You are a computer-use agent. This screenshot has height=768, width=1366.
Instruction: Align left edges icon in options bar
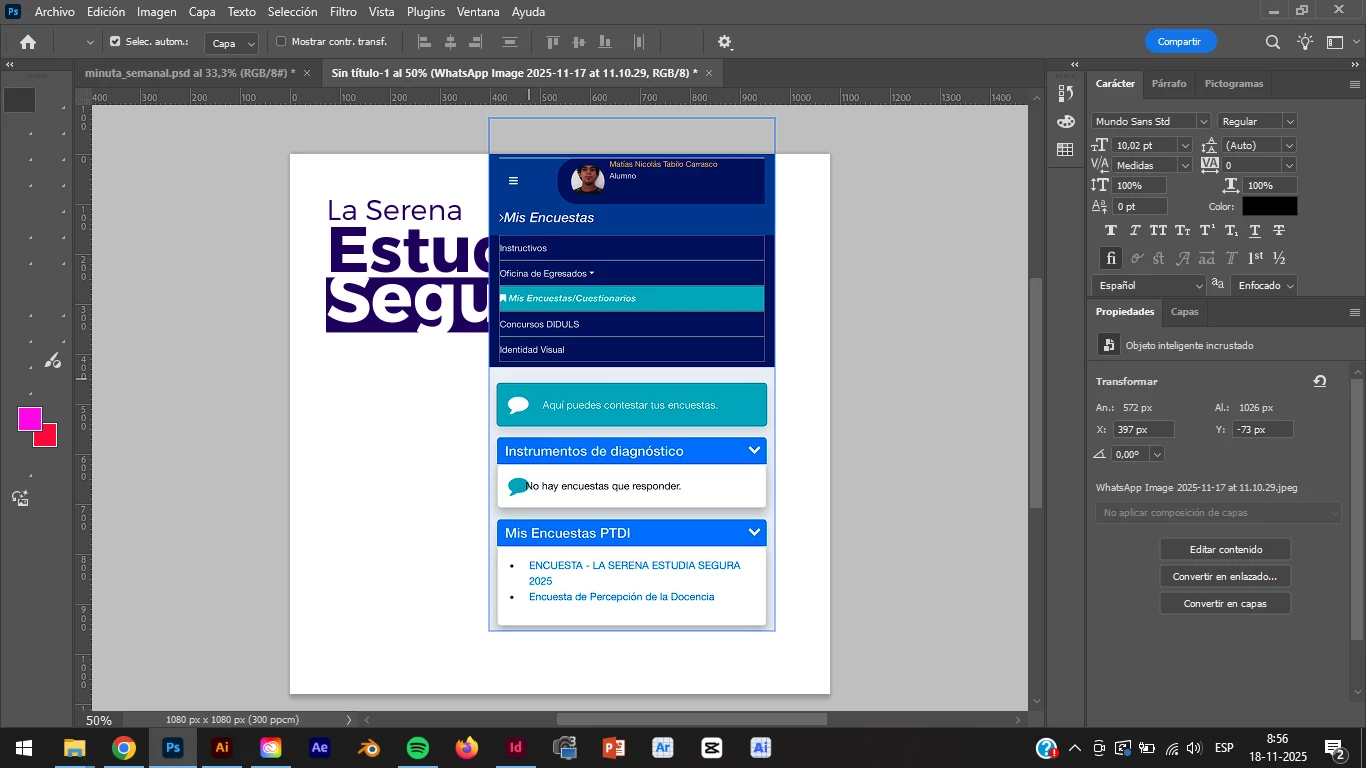coord(424,42)
